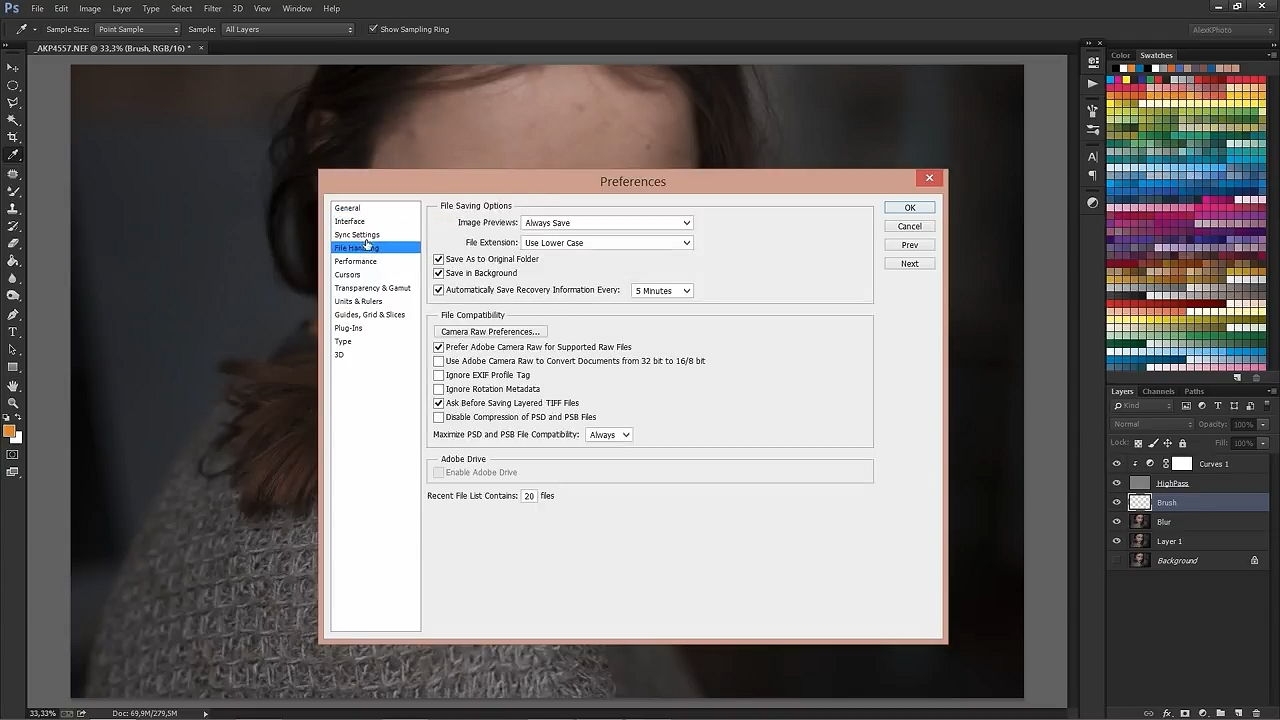Image resolution: width=1280 pixels, height=720 pixels.
Task: Edit the Recent File List count field
Action: [x=529, y=496]
